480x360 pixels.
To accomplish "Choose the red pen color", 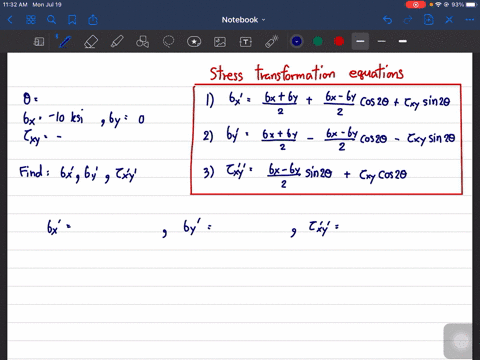I will click(x=339, y=41).
